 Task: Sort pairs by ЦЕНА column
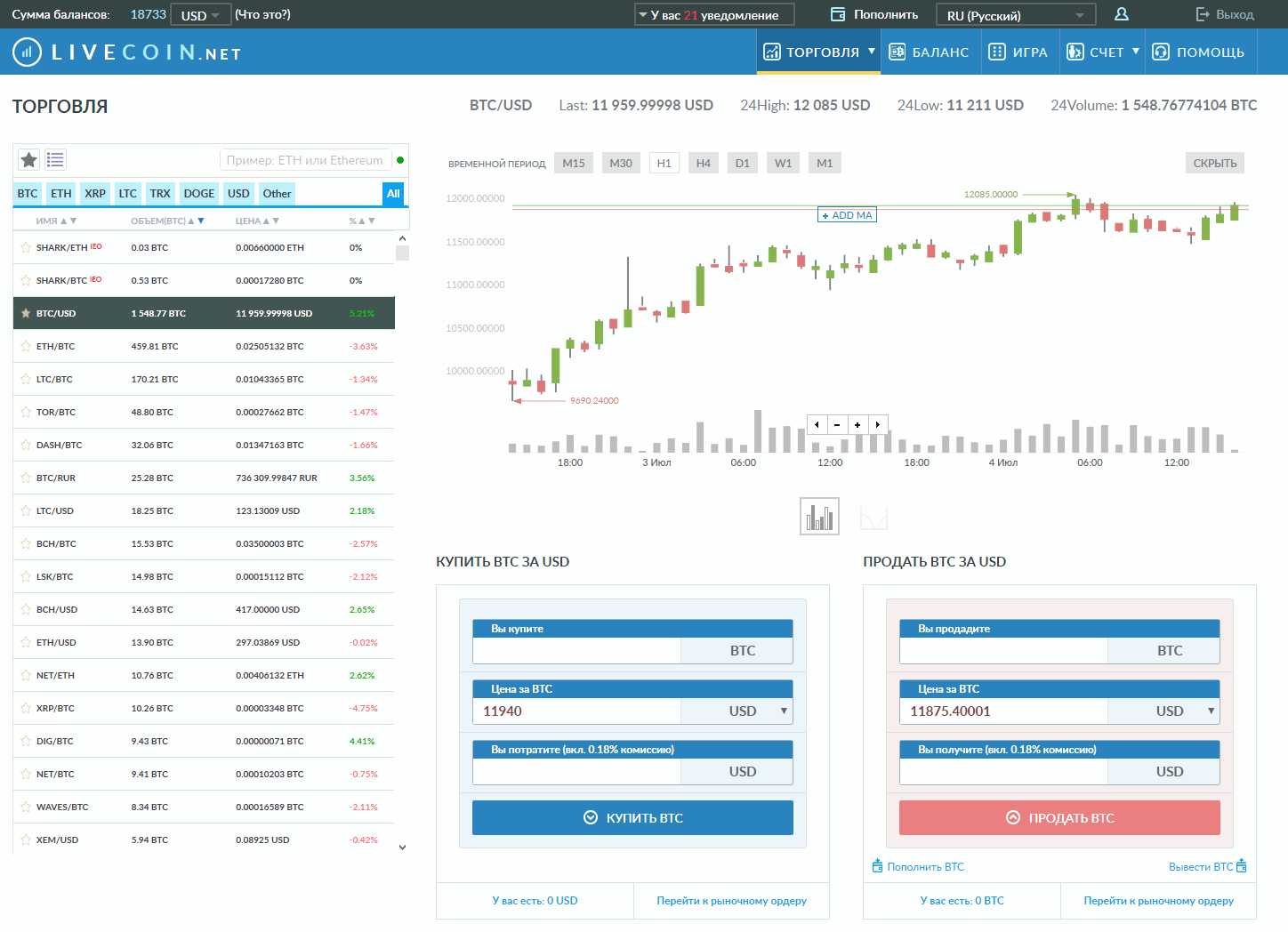[257, 221]
